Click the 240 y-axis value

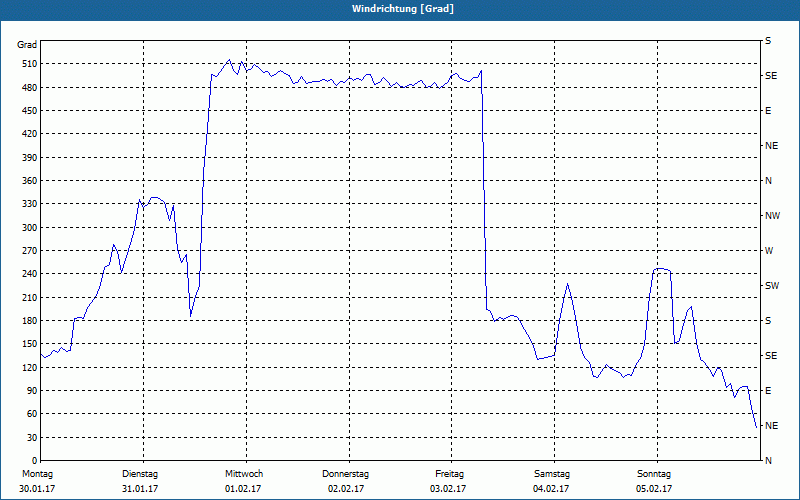pyautogui.click(x=30, y=273)
